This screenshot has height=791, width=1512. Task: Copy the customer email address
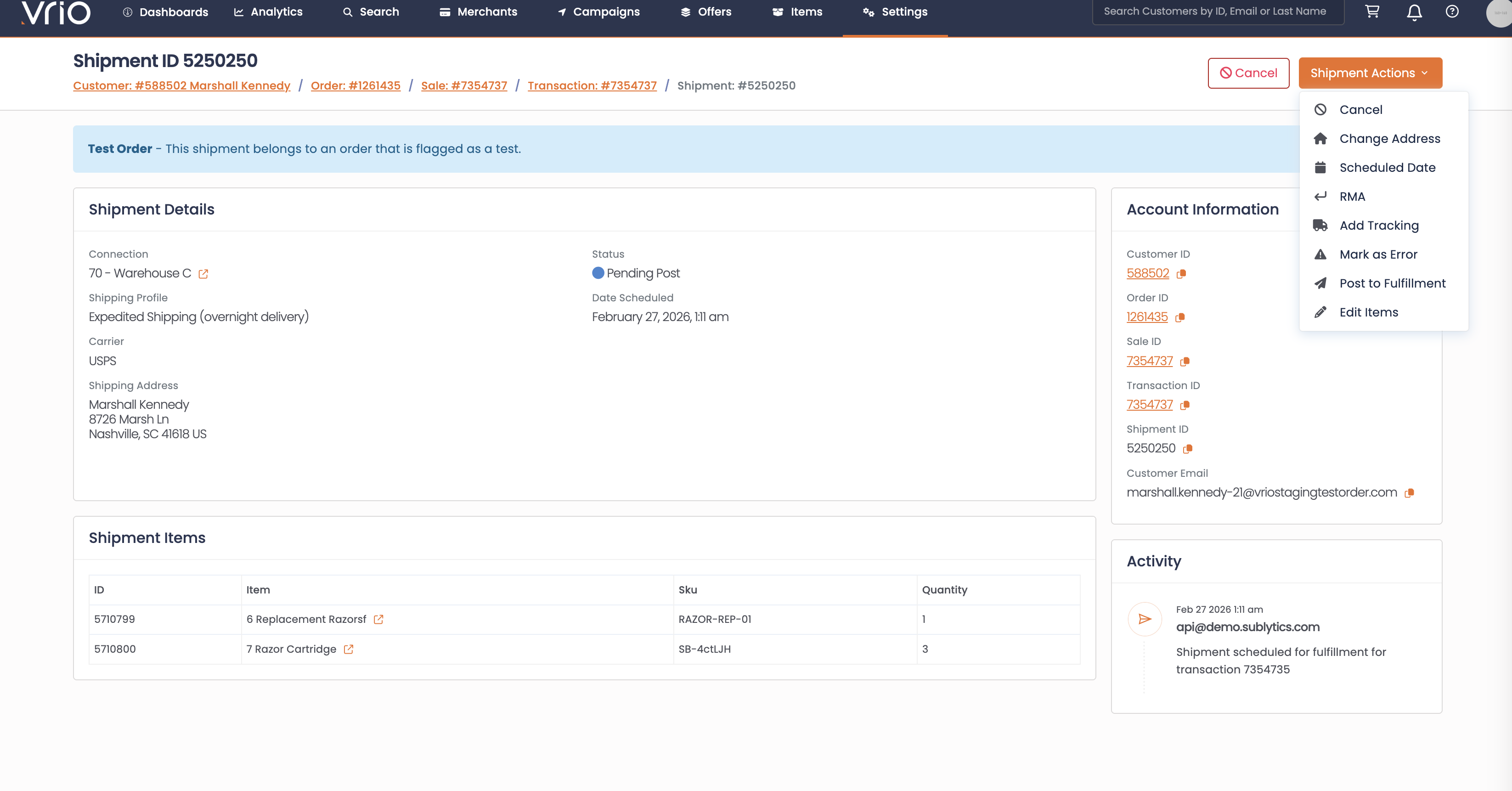point(1409,493)
